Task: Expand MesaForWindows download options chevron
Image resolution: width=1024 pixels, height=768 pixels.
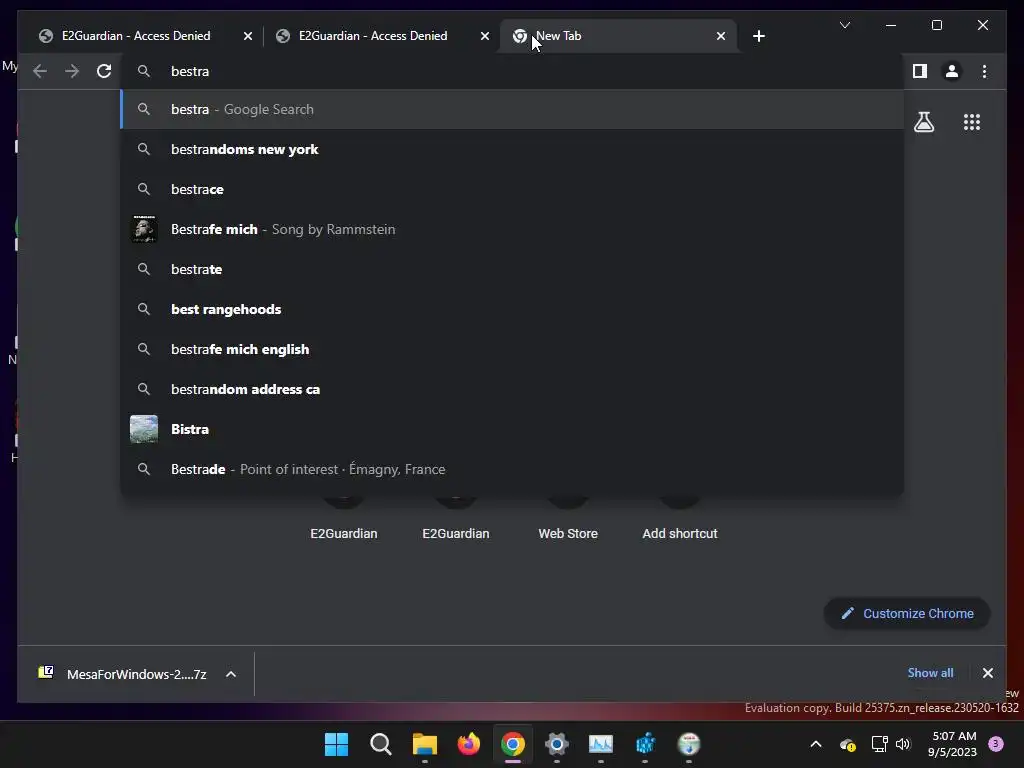Action: point(231,674)
